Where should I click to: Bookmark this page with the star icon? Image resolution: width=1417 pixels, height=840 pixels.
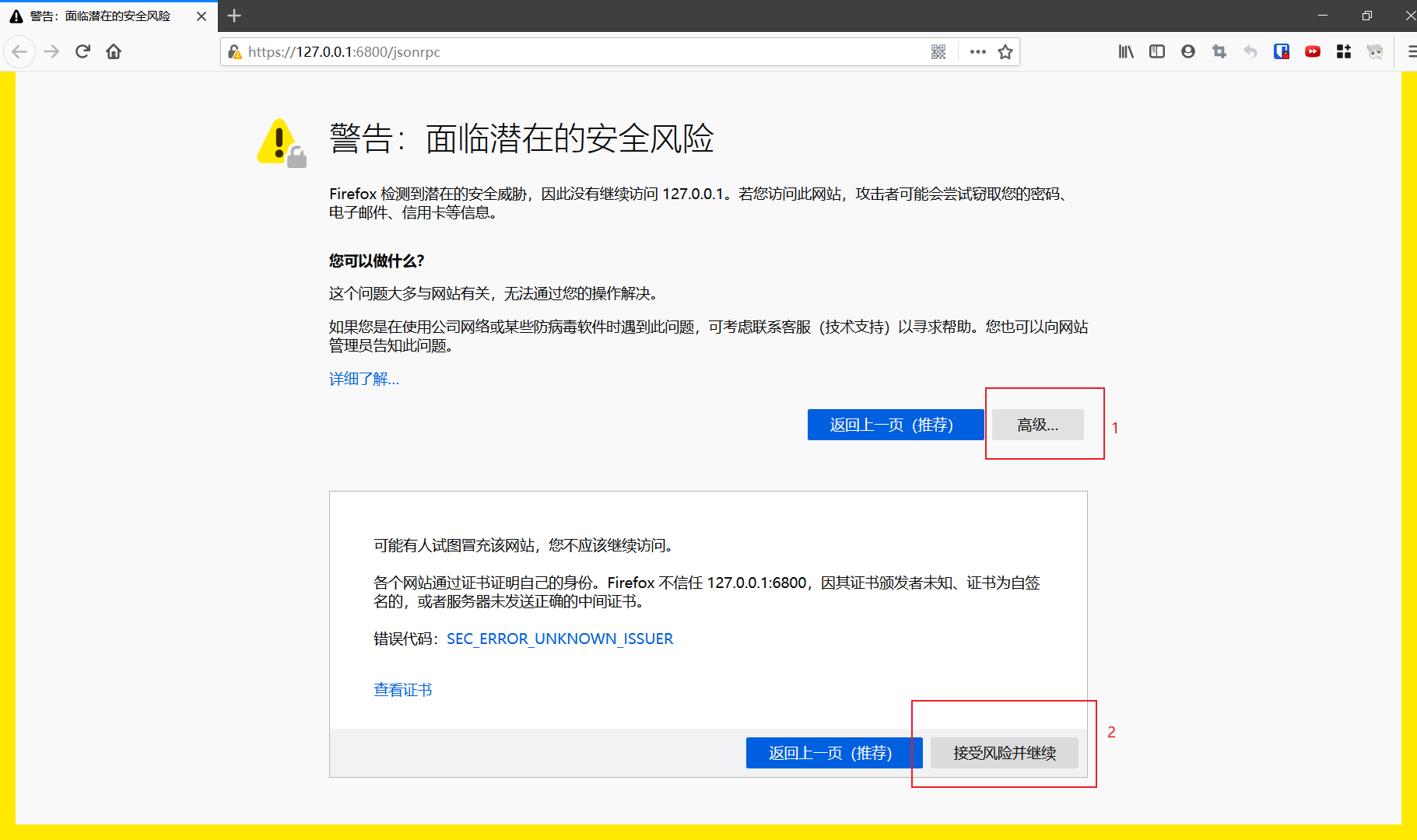[1005, 52]
